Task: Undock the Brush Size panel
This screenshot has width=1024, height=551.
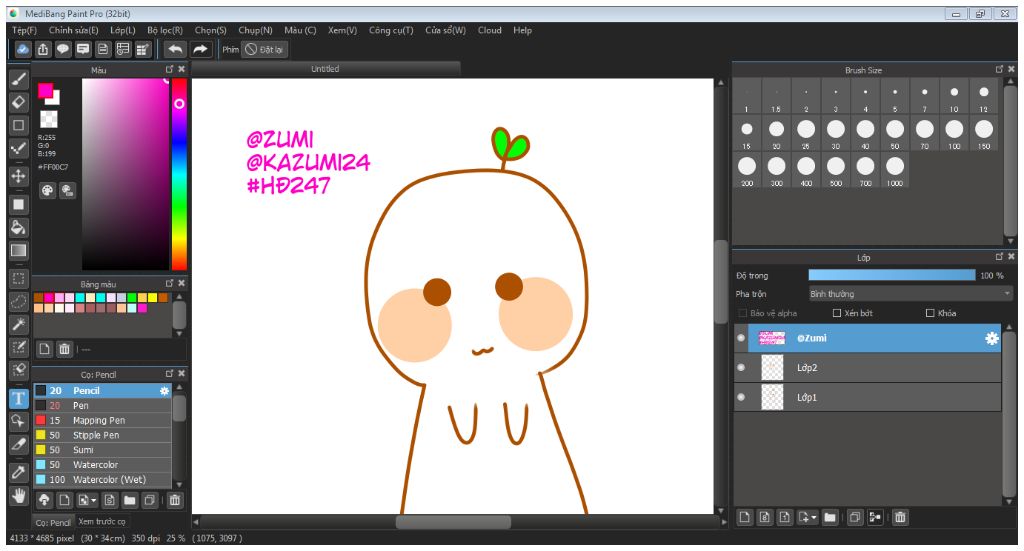Action: click(999, 69)
